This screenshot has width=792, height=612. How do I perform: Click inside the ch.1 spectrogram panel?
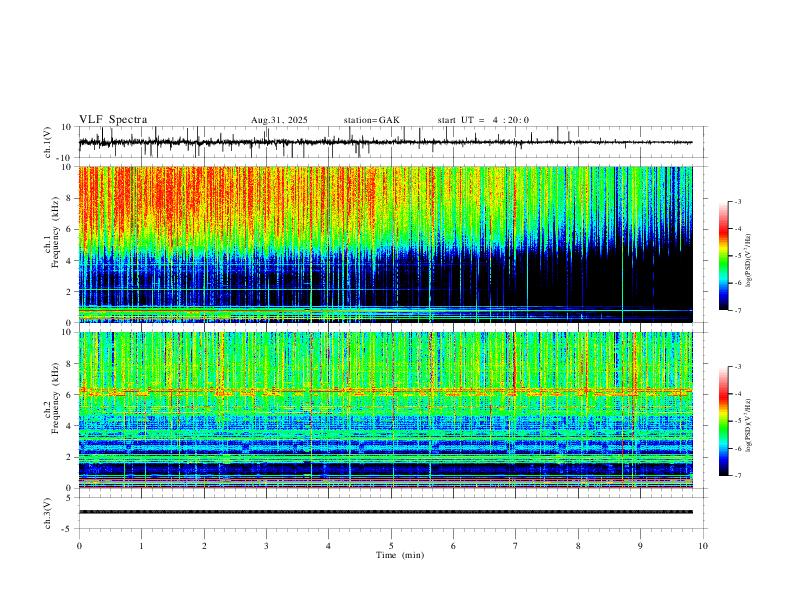pyautogui.click(x=385, y=244)
